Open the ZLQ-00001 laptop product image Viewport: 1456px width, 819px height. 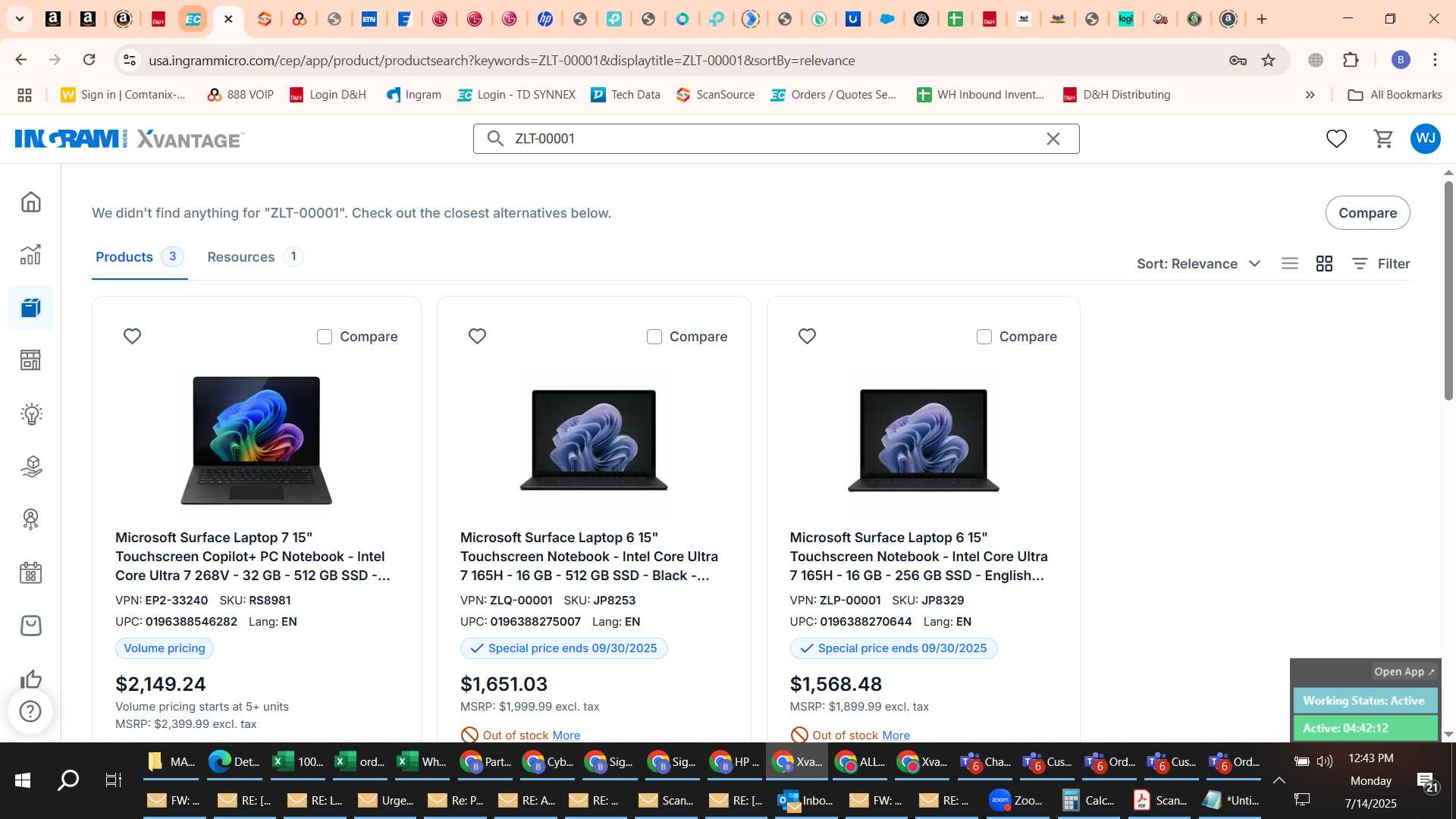pyautogui.click(x=594, y=440)
